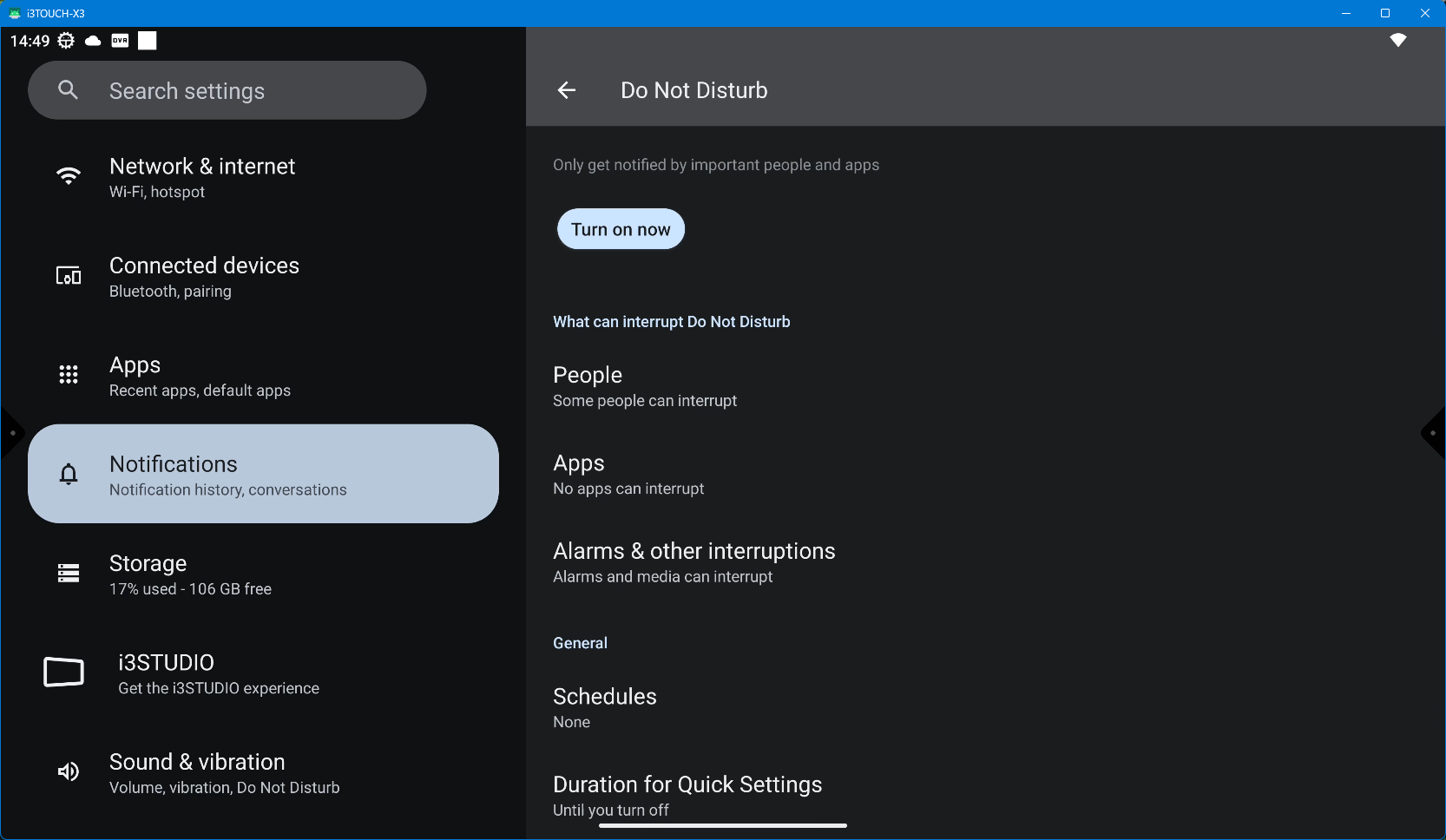Screen dimensions: 1446x840
Task: Click the search magnifier icon
Action: 68,90
